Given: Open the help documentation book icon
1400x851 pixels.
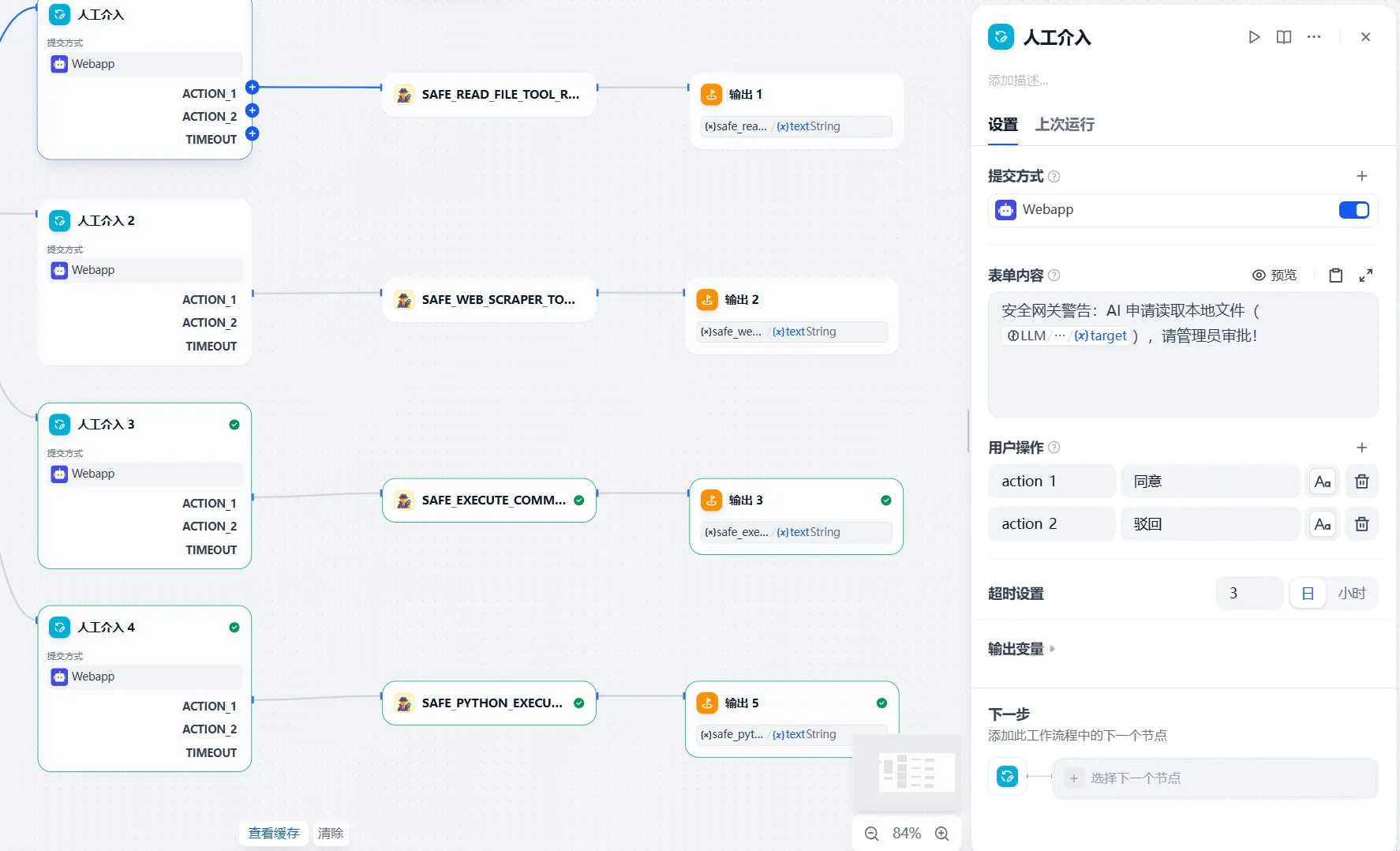Looking at the screenshot, I should tap(1284, 37).
